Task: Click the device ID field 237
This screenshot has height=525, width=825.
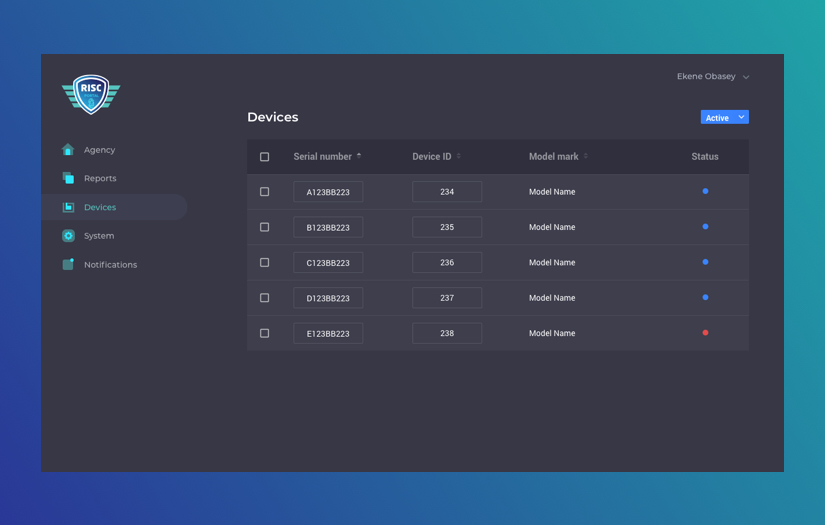Action: click(447, 298)
